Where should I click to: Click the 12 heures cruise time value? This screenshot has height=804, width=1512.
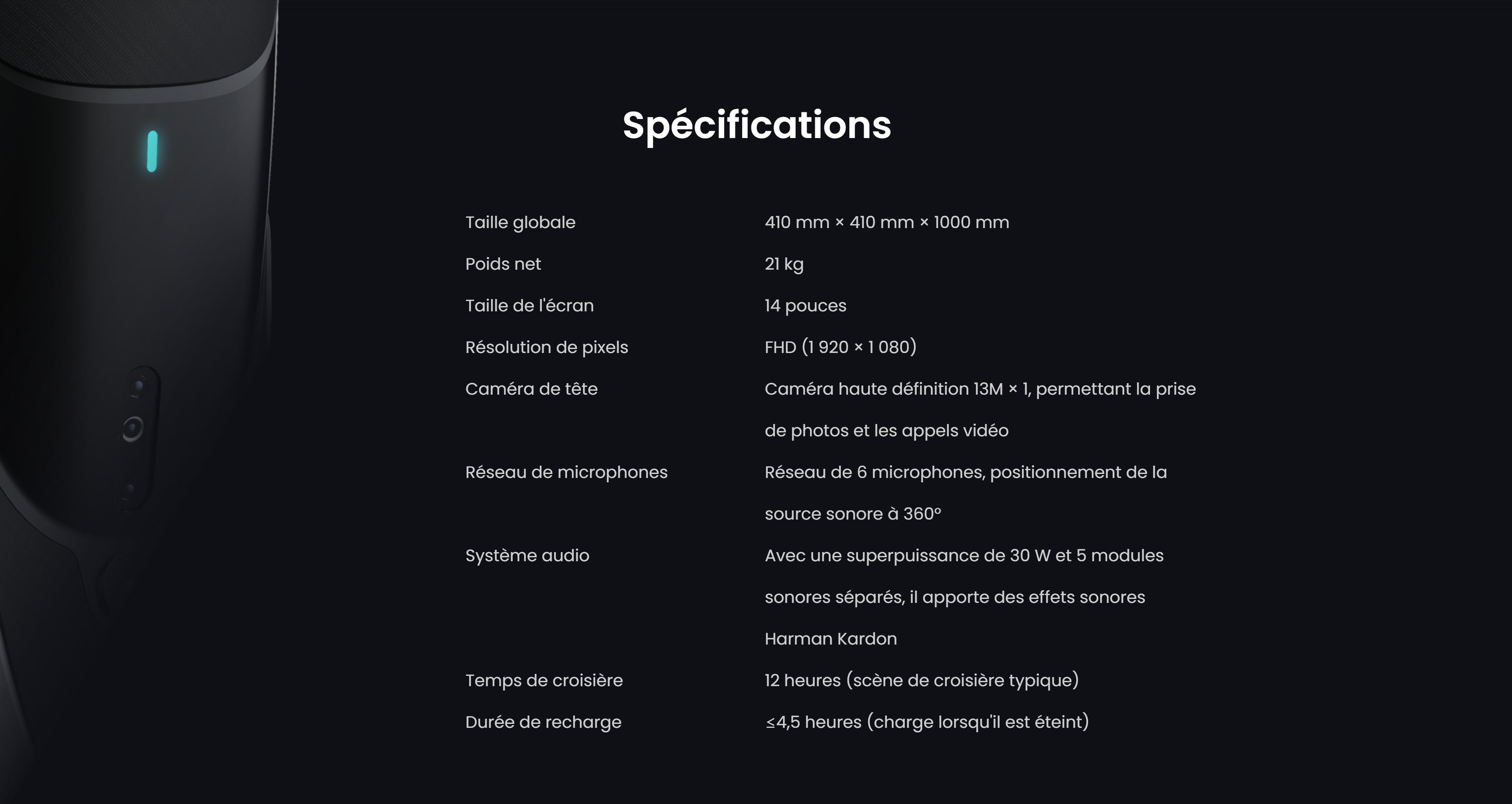coord(921,681)
